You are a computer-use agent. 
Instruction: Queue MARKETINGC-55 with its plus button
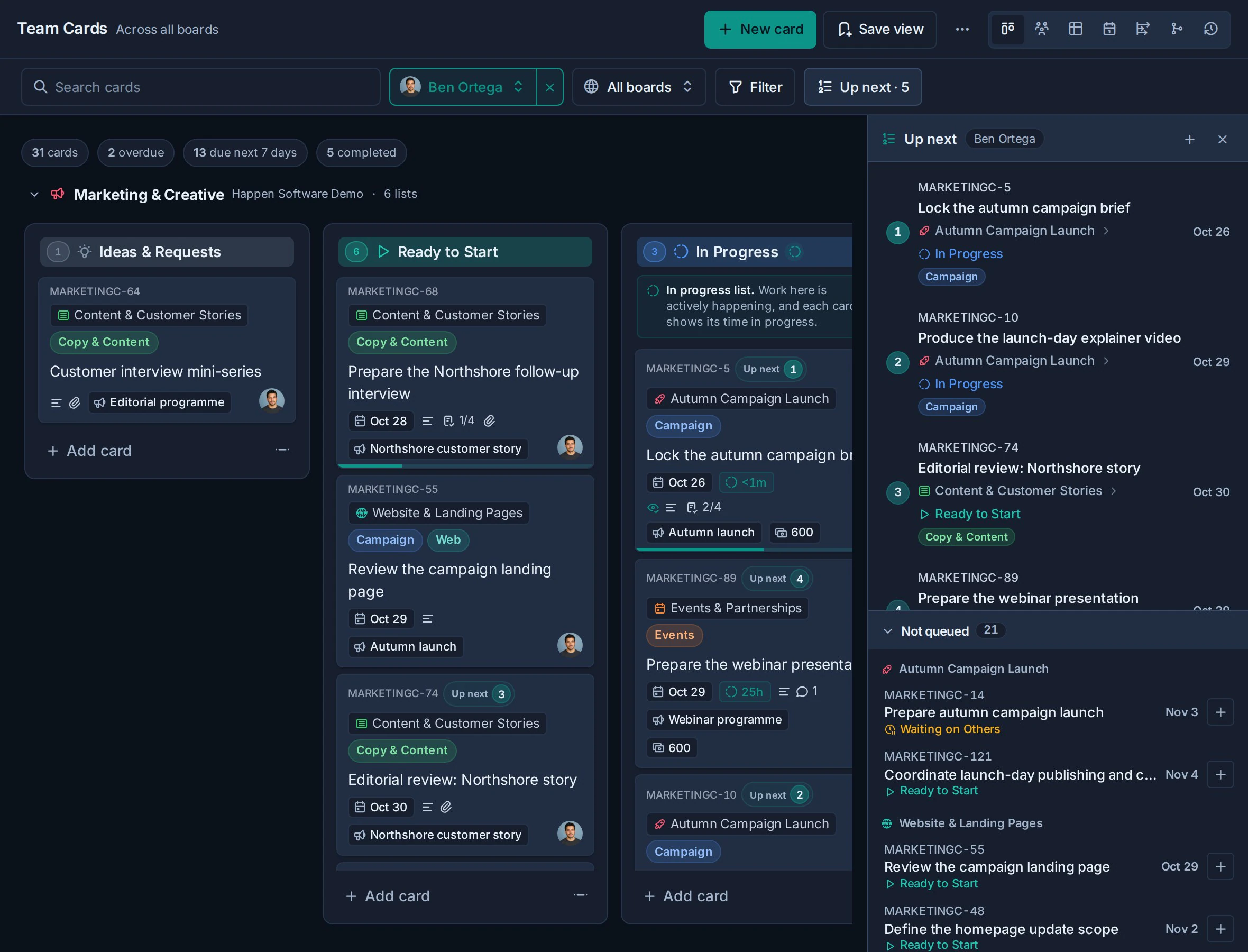click(x=1221, y=867)
